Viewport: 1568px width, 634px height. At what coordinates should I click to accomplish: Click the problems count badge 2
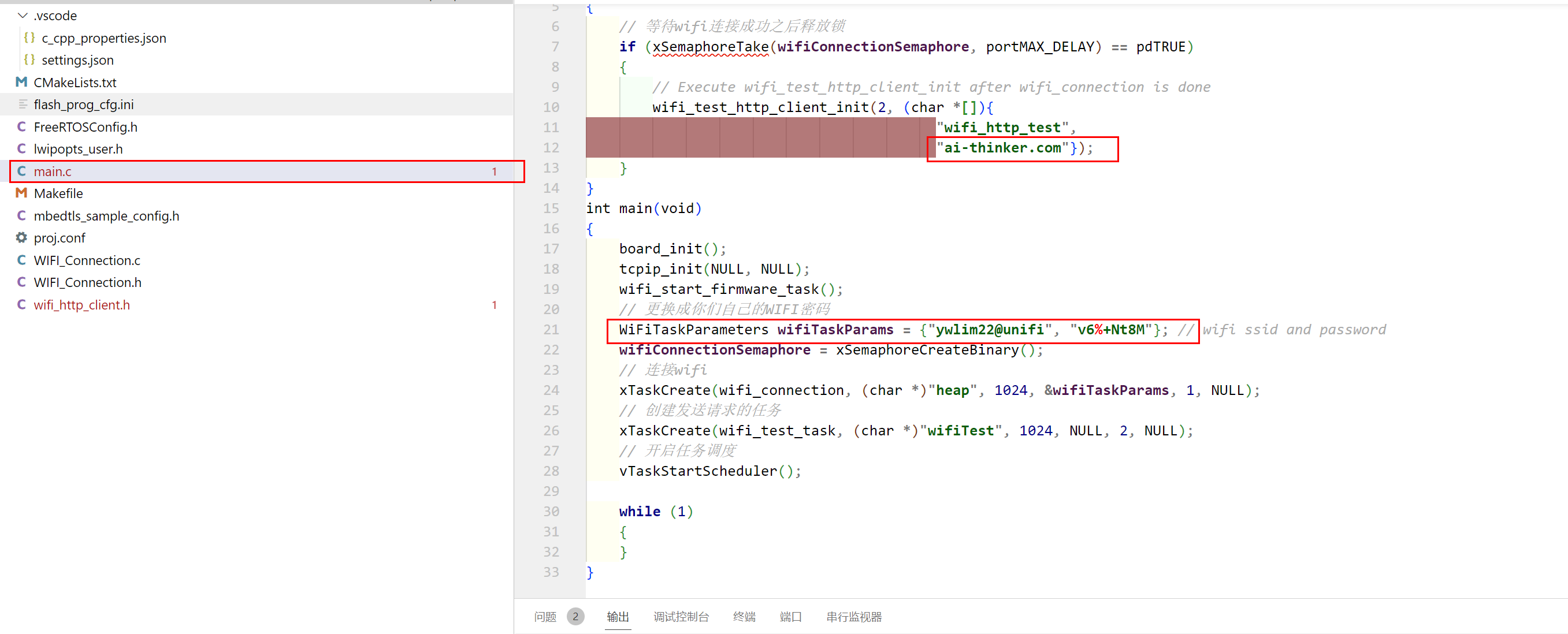click(x=575, y=616)
